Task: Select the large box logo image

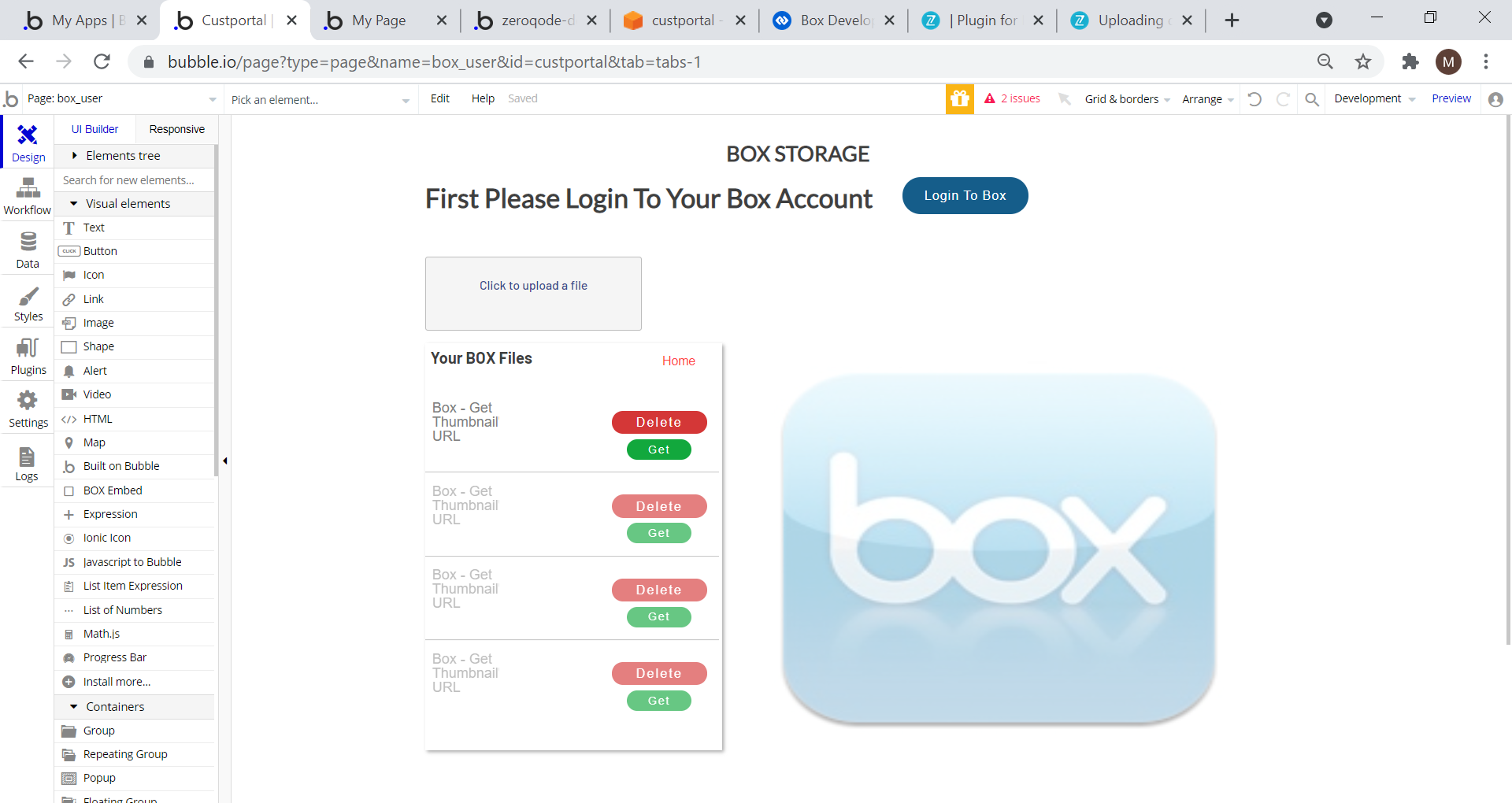Action: point(999,549)
